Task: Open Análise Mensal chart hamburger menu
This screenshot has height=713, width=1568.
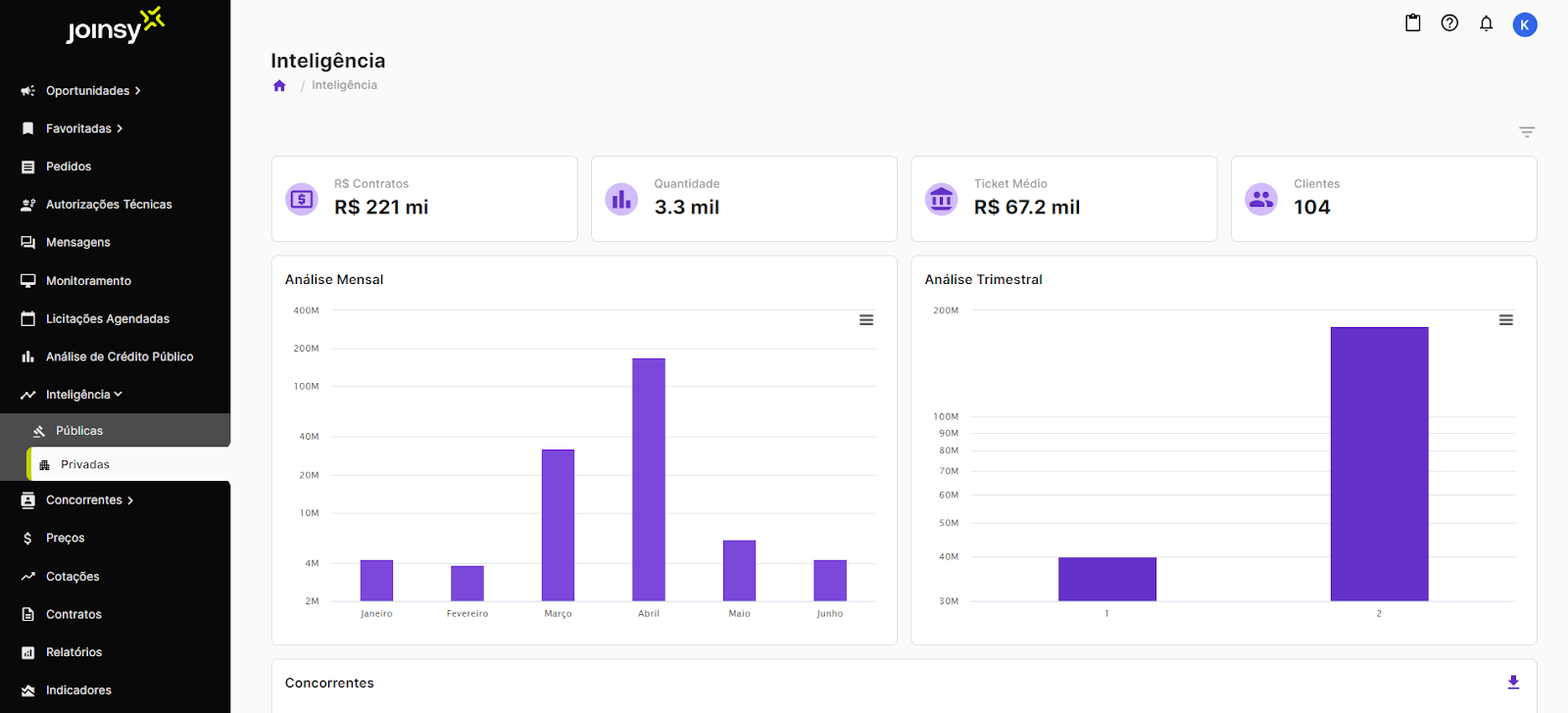Action: point(866,320)
